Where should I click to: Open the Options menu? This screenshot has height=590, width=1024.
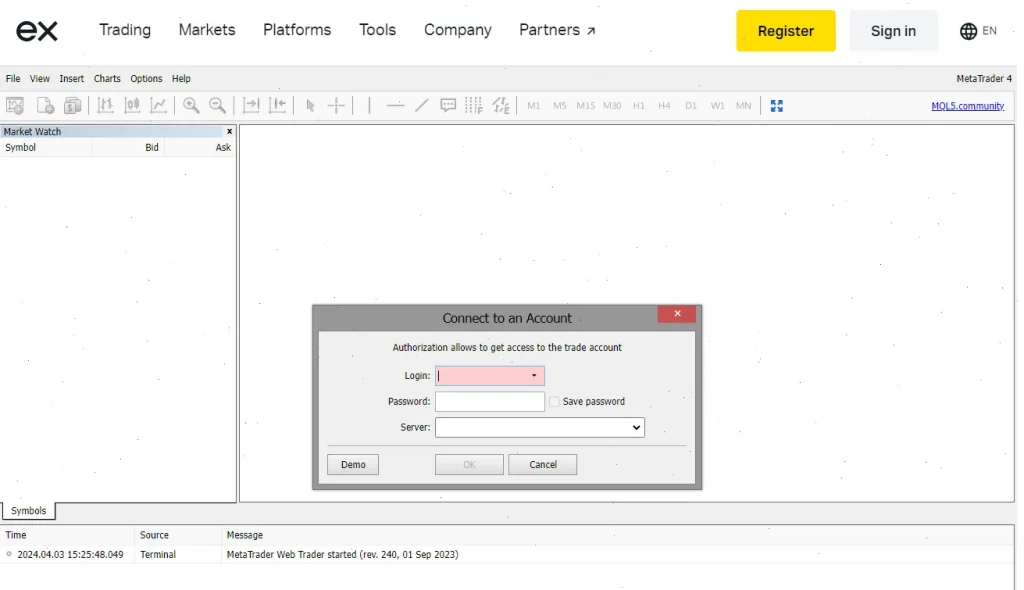point(146,78)
